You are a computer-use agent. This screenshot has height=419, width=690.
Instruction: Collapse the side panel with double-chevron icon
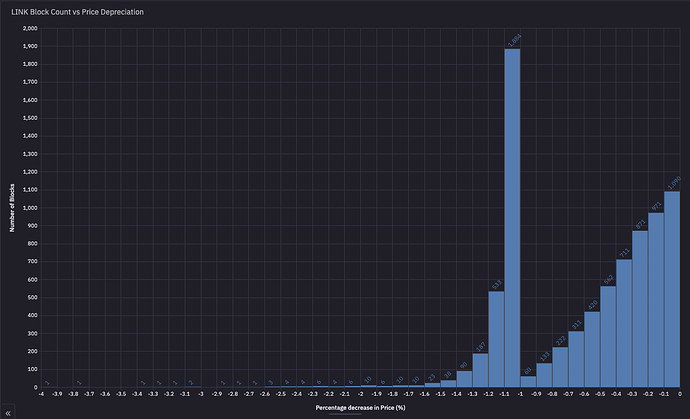click(7, 413)
